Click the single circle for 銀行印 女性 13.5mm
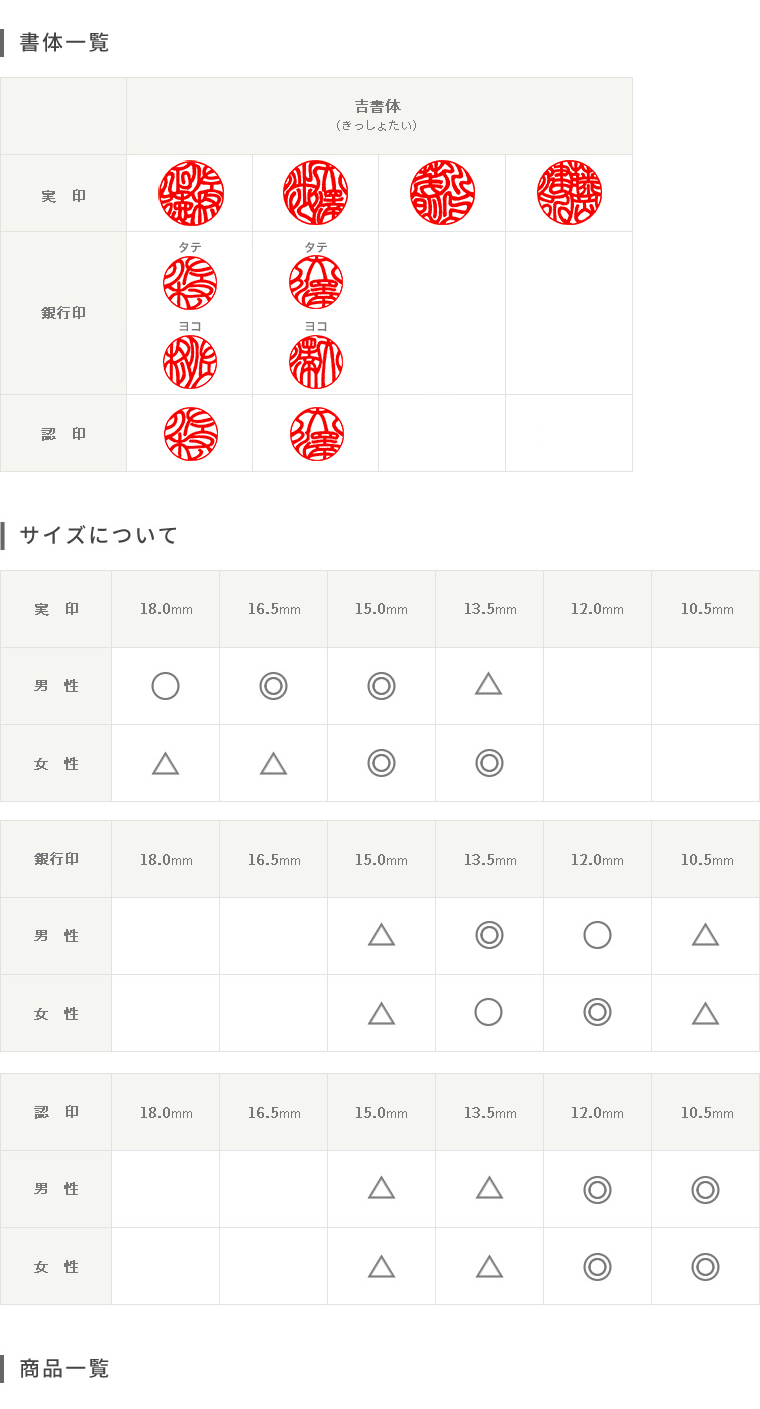The width and height of the screenshot is (760, 1409). (488, 1012)
